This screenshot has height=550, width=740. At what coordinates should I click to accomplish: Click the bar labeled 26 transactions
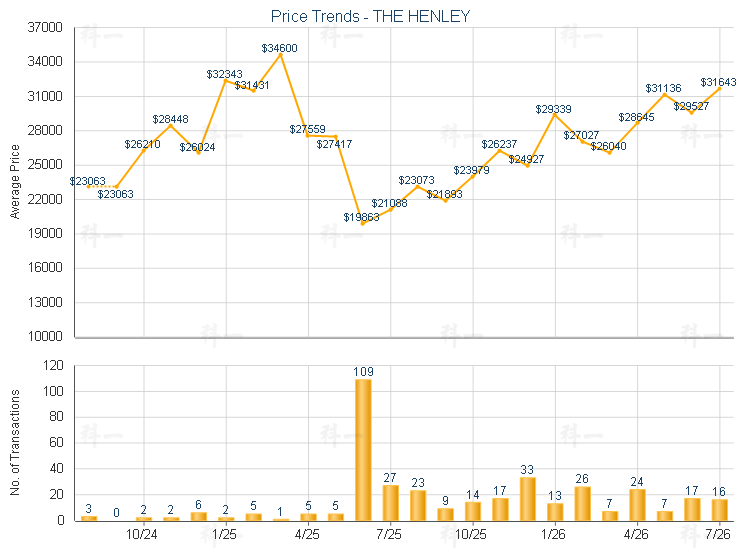coord(582,504)
